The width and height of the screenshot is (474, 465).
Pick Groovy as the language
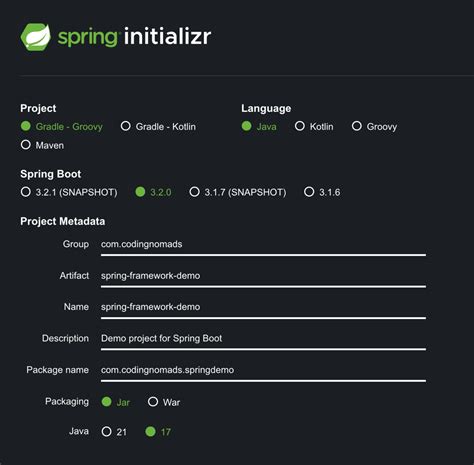click(374, 127)
